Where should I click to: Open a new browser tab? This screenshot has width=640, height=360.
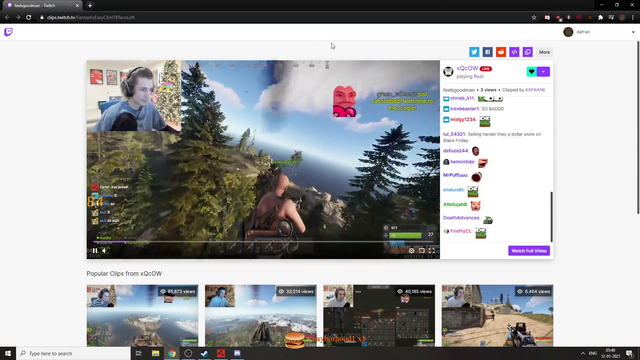click(x=90, y=5)
